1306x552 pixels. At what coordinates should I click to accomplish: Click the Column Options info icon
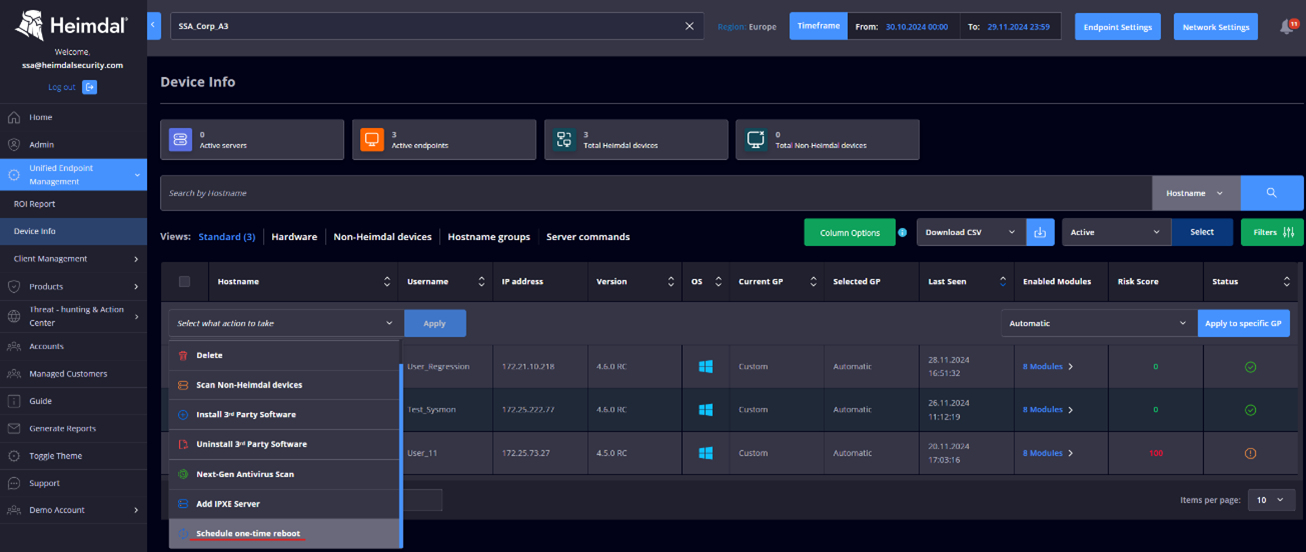tap(902, 232)
